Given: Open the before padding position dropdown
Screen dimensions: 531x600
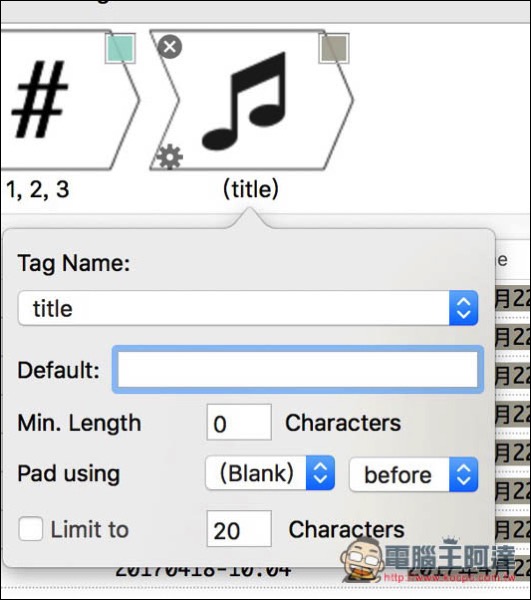Looking at the screenshot, I should point(414,474).
